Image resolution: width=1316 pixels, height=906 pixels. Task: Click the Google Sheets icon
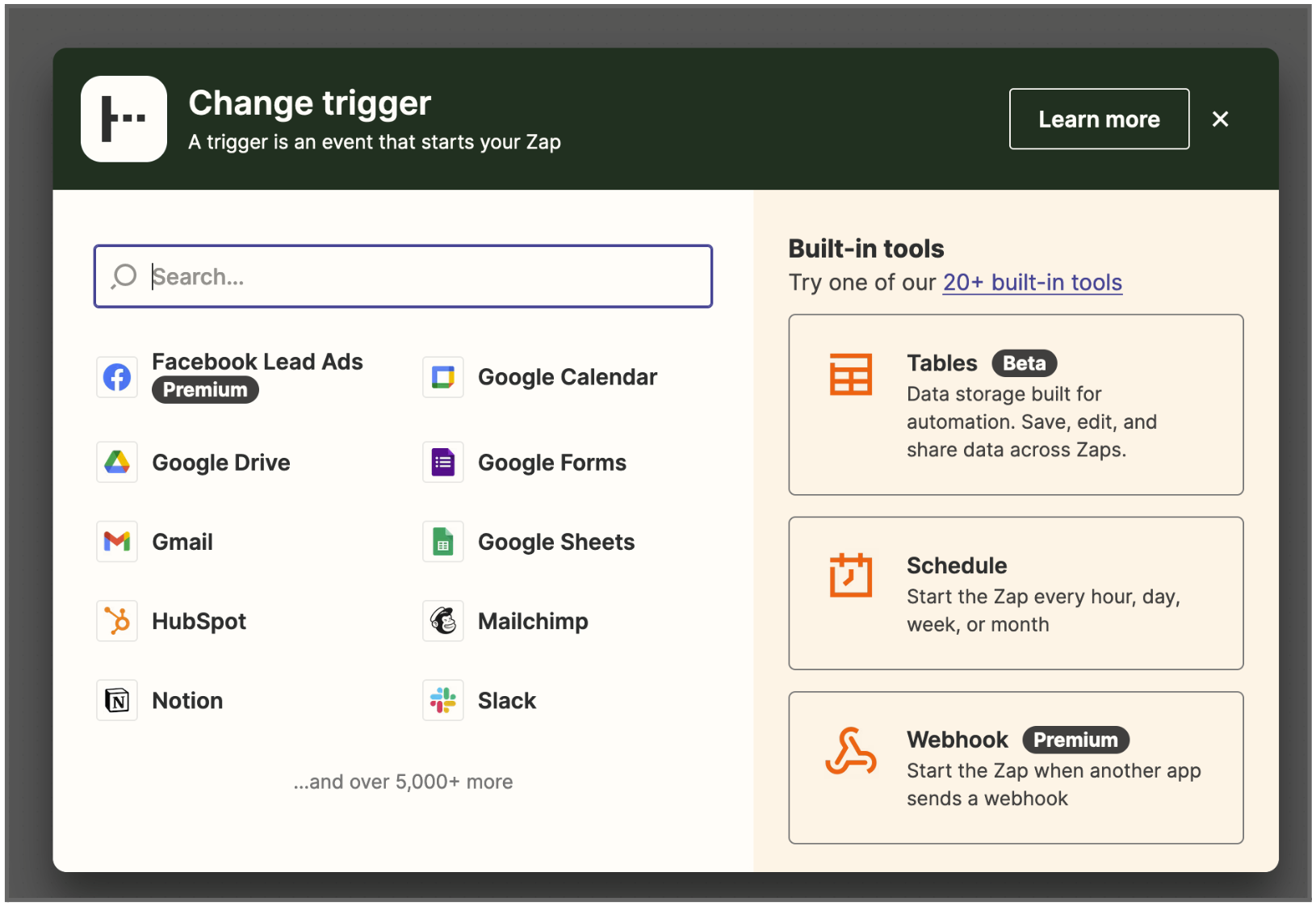443,541
